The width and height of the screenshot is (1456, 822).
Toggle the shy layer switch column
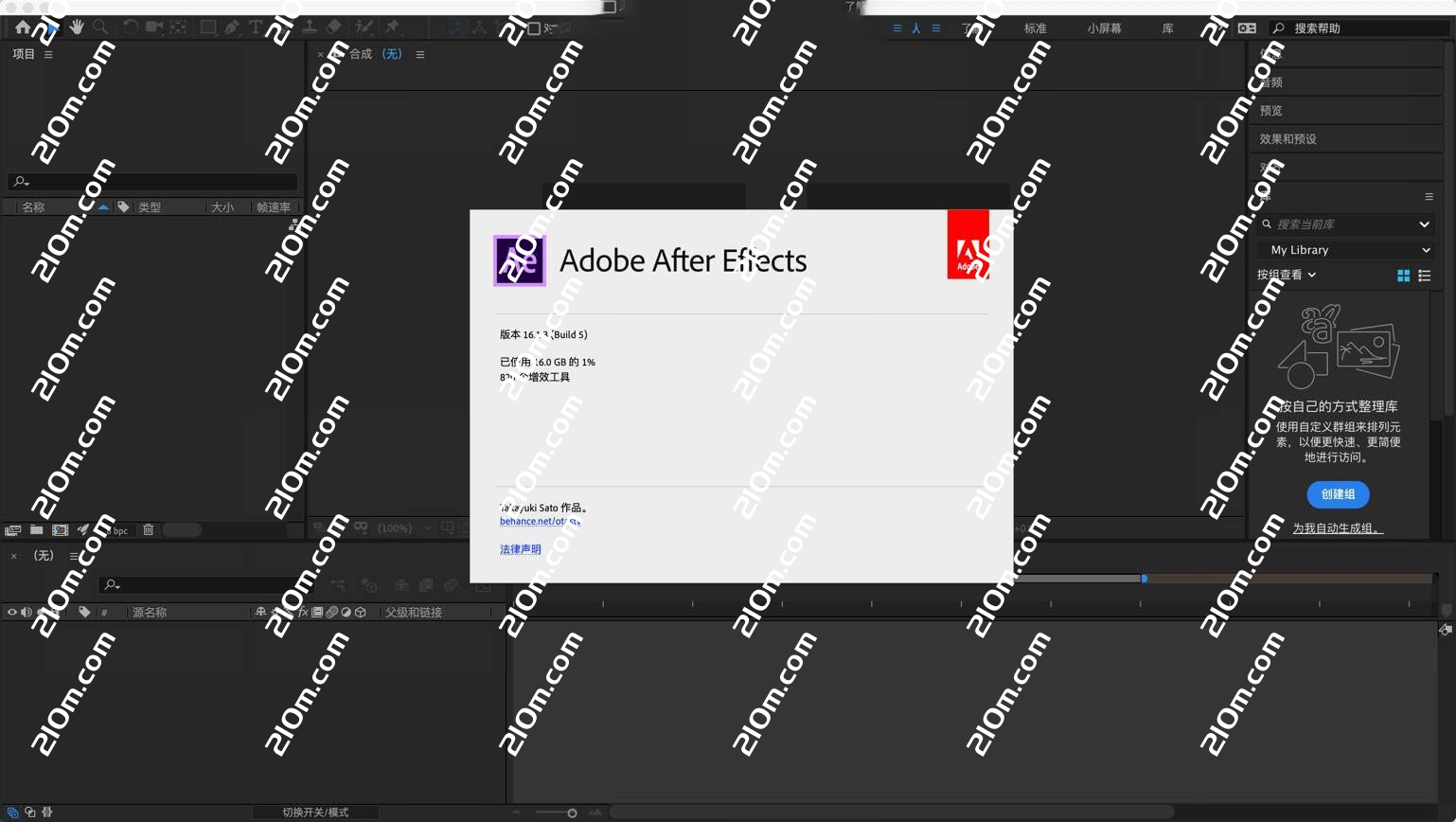tap(260, 612)
